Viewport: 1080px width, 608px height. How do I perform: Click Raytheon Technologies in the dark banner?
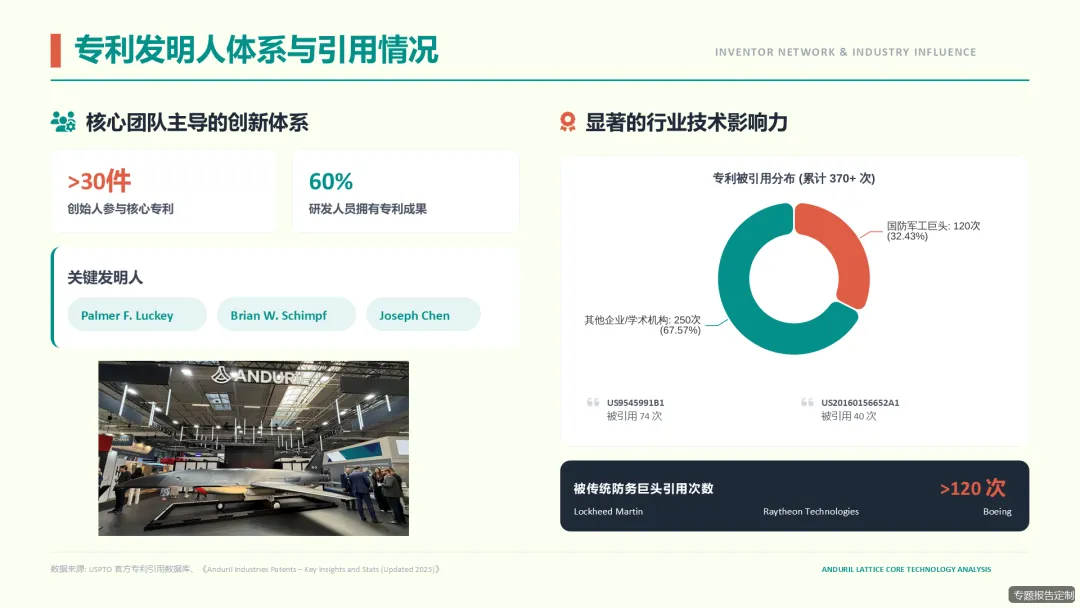pyautogui.click(x=811, y=512)
